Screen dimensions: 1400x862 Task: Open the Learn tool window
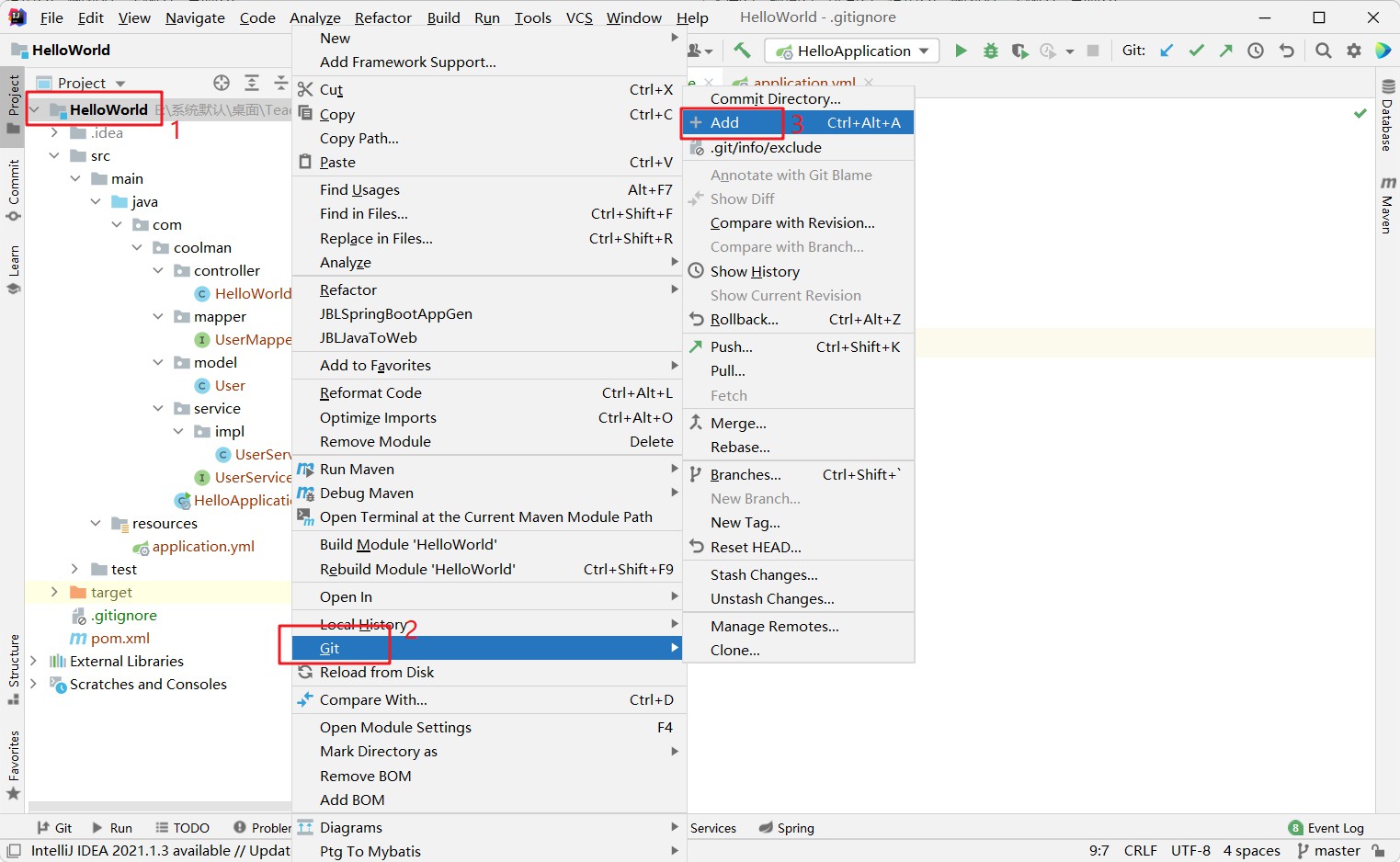click(14, 268)
